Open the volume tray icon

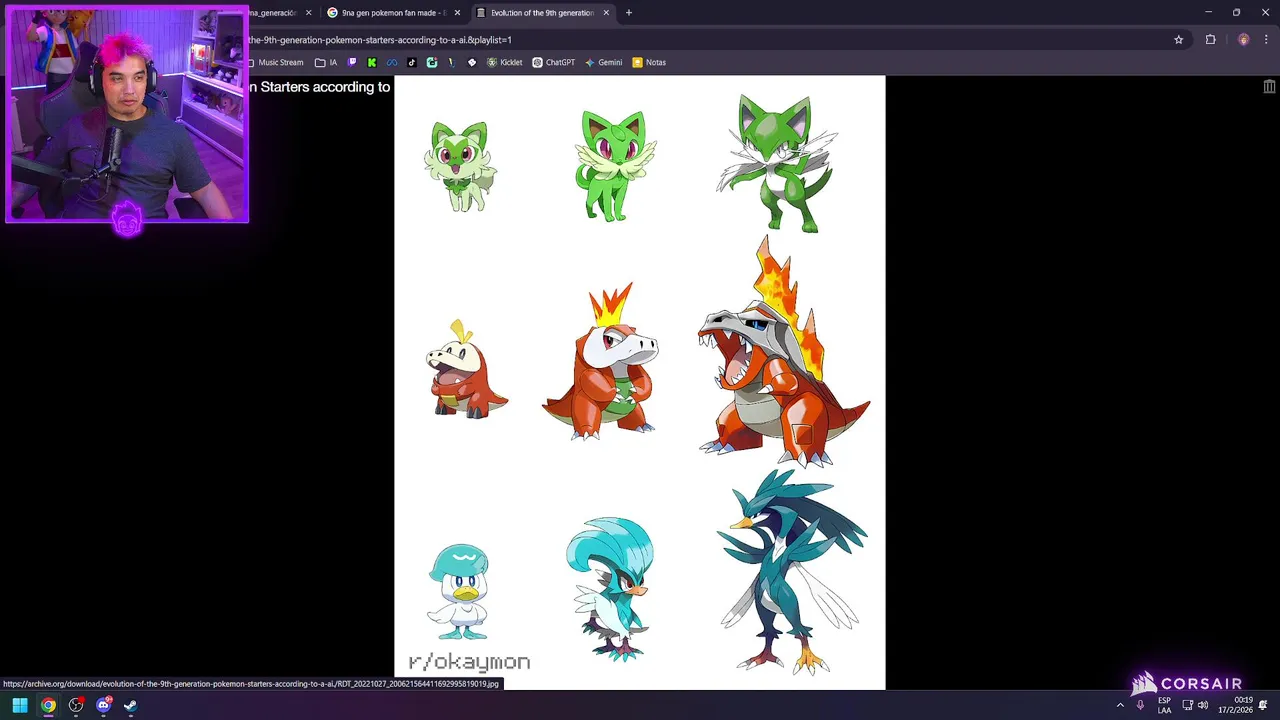coord(1203,705)
